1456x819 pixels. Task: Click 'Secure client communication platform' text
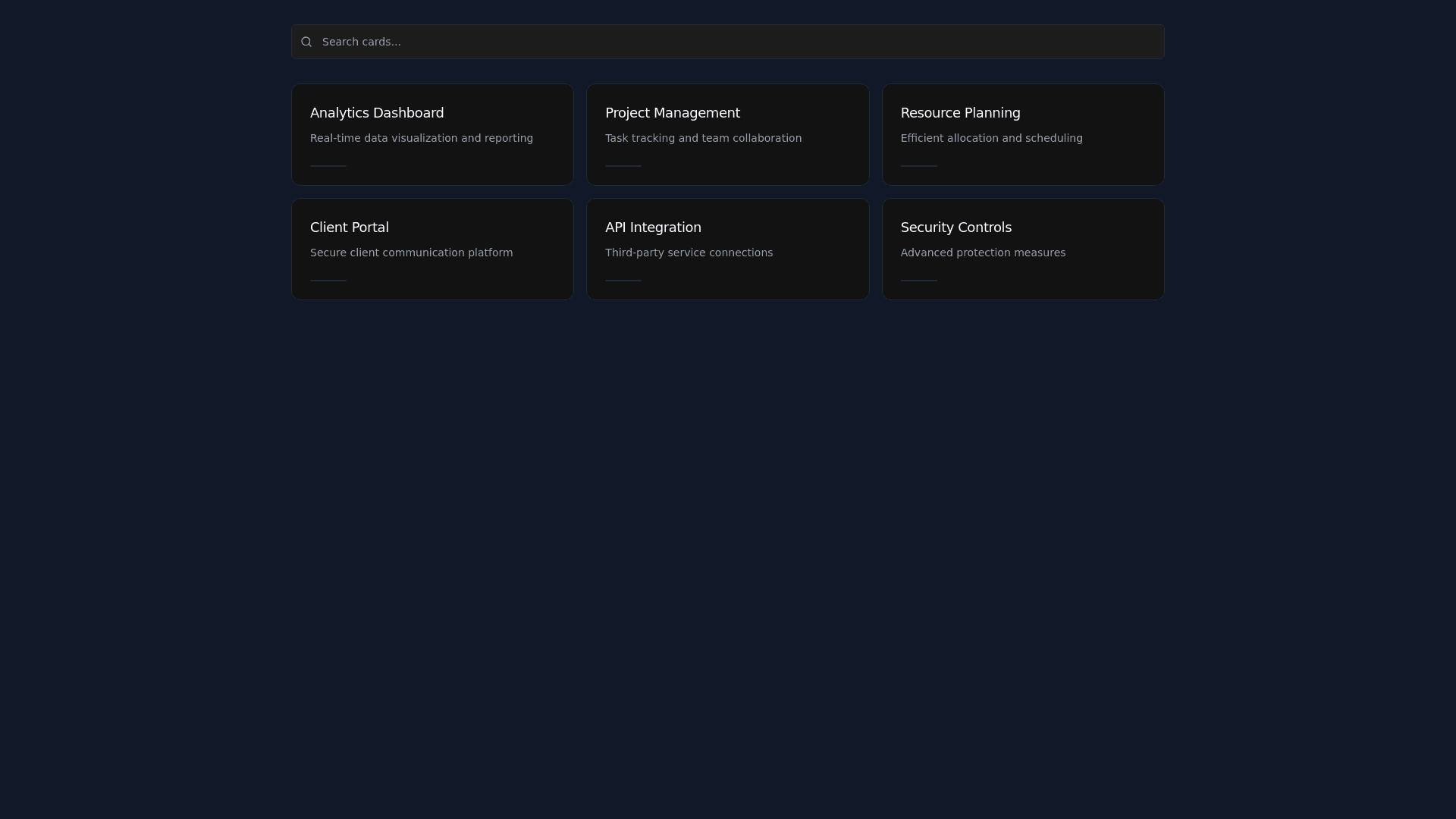(411, 253)
